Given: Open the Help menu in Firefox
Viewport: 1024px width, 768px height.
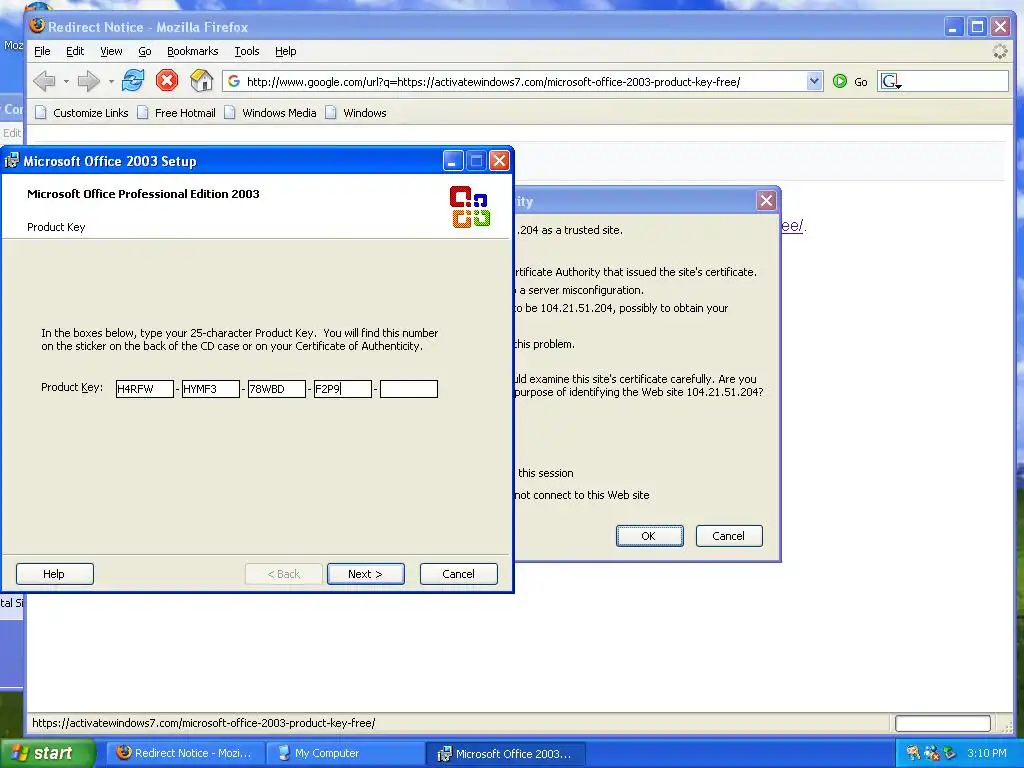Looking at the screenshot, I should (x=285, y=51).
